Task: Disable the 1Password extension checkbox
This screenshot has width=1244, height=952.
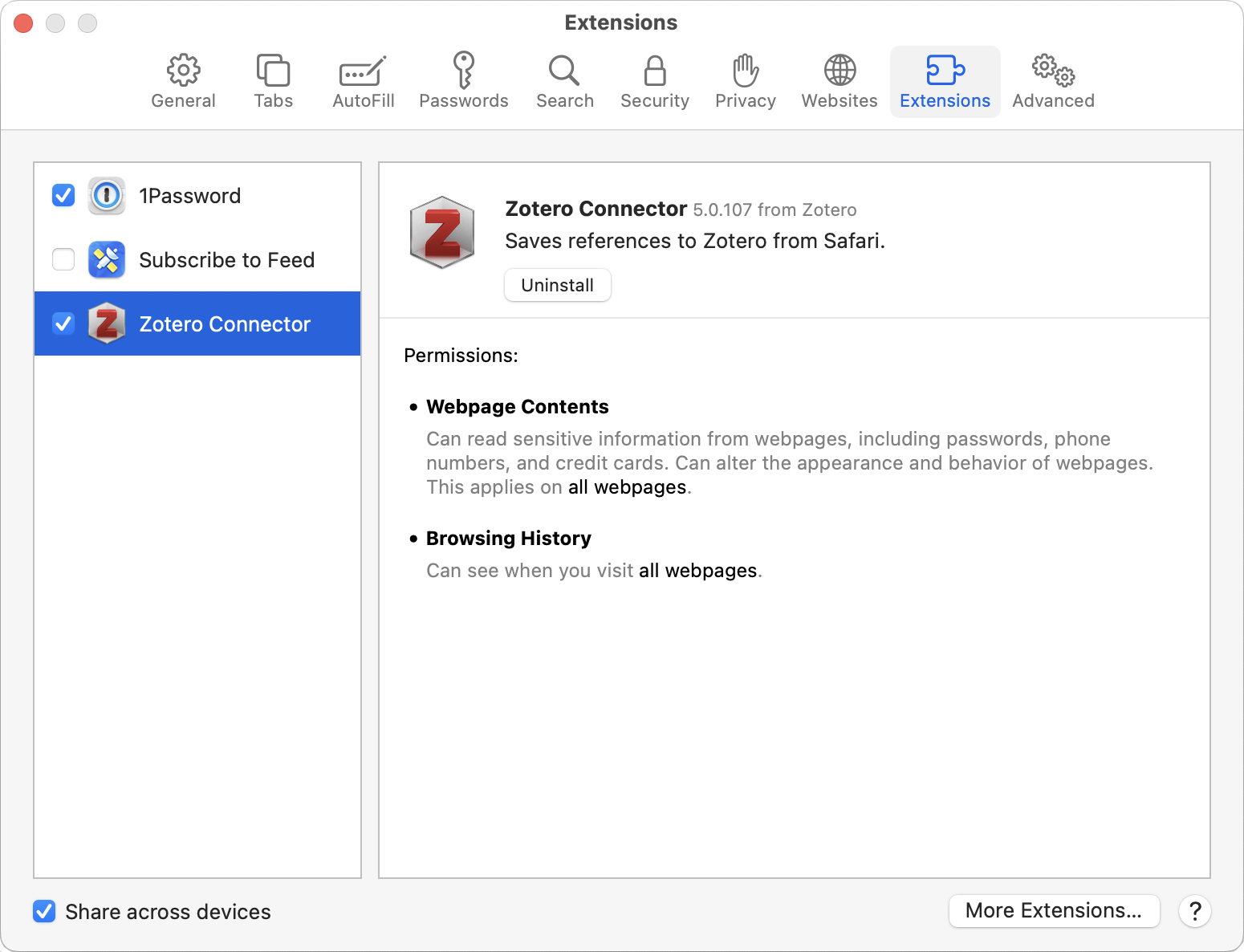Action: pos(63,196)
